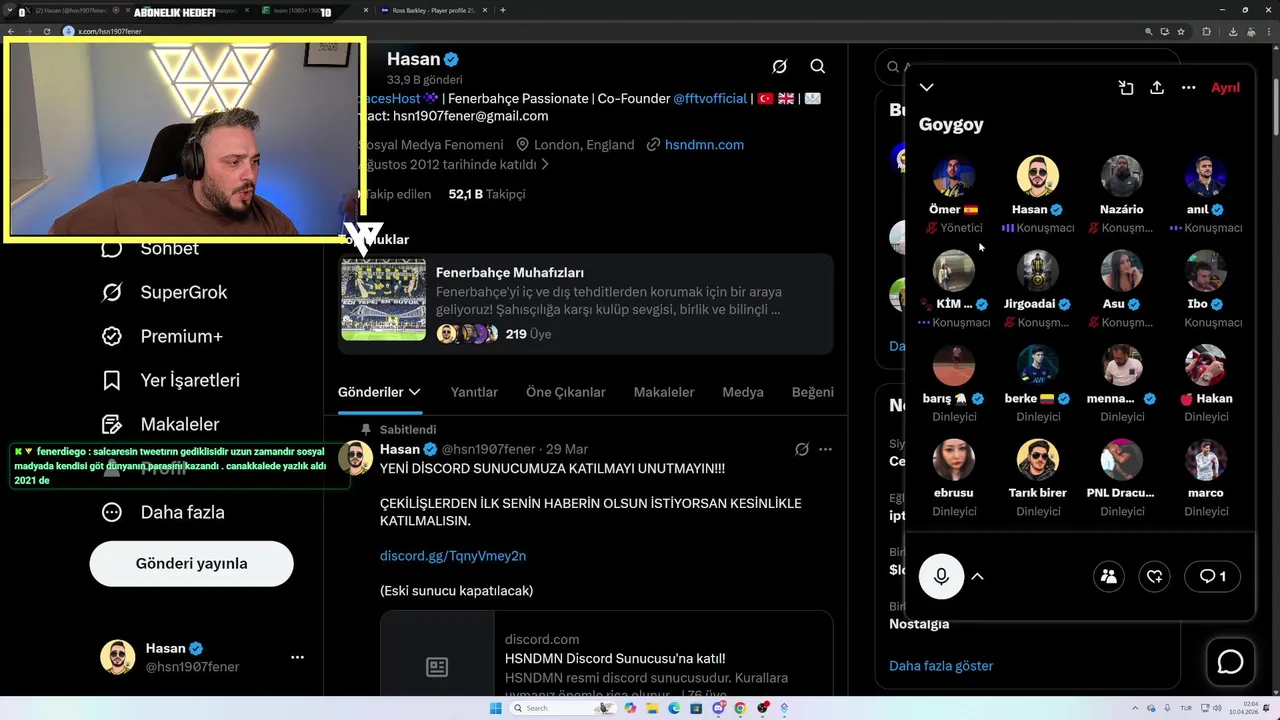Screen dimensions: 1280x720
Task: Select Asu's avatar in the space
Action: (1121, 270)
